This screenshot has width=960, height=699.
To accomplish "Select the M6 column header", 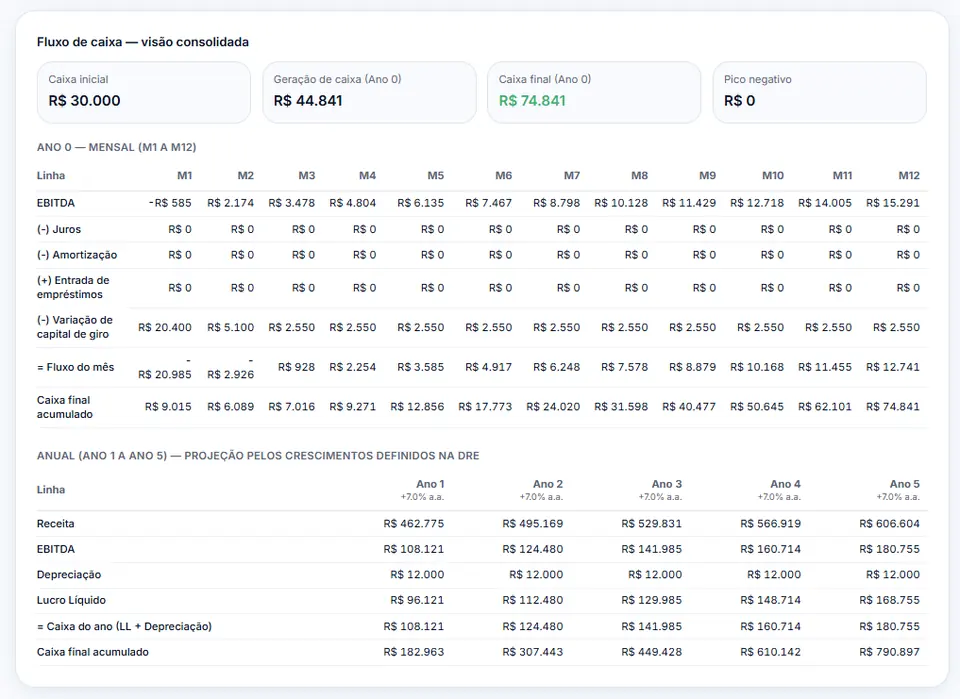I will [503, 176].
